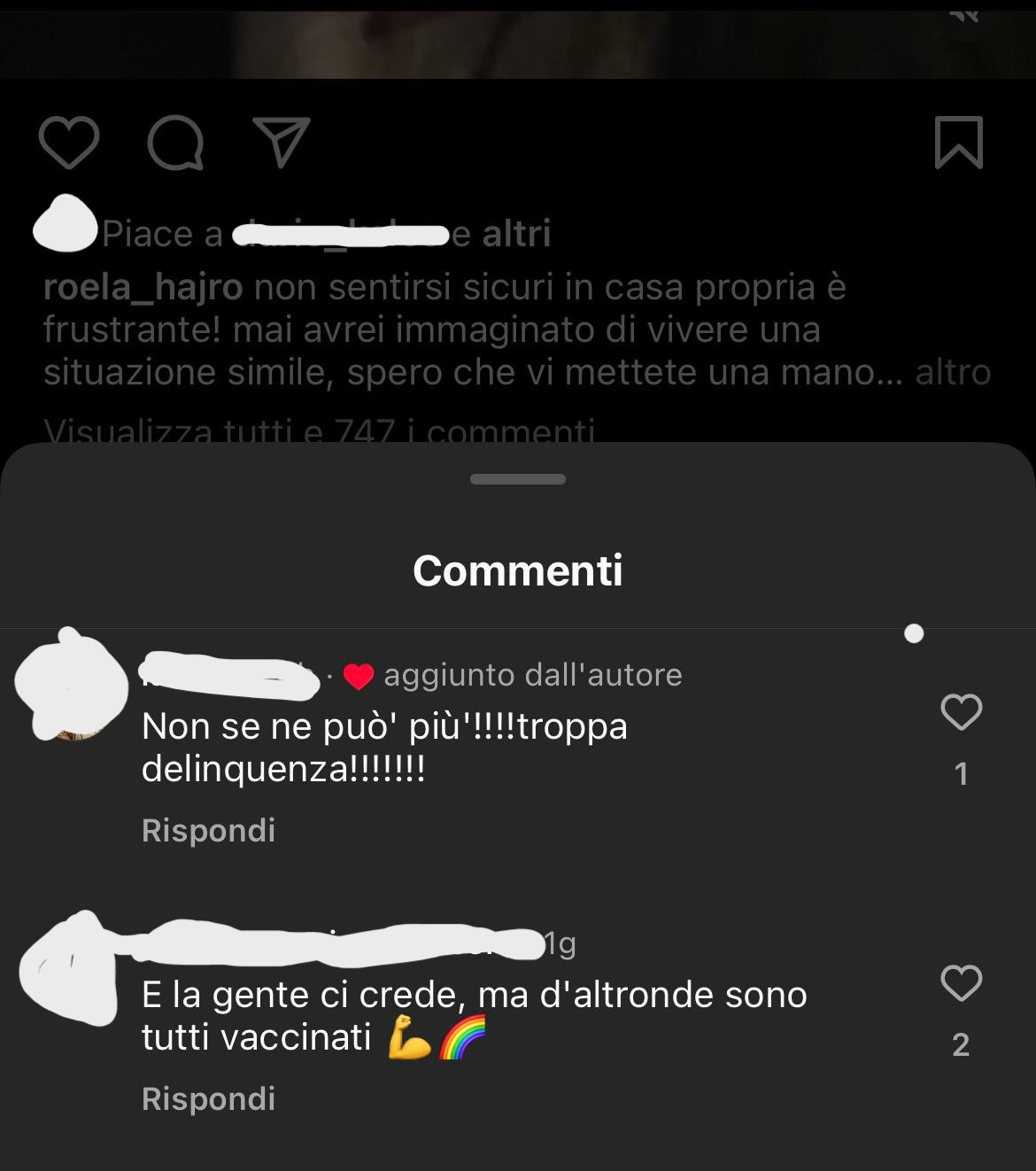Open the first commenter's profile picture
1036x1171 pixels.
[73, 684]
